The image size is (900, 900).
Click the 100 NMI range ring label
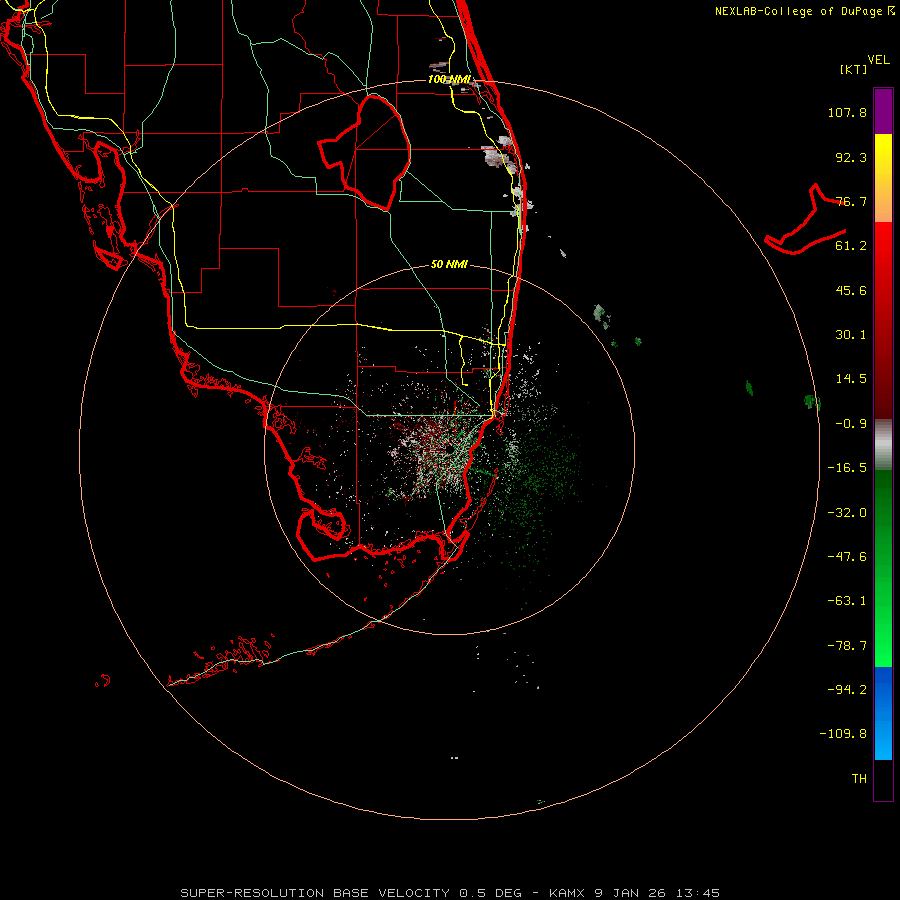(449, 79)
